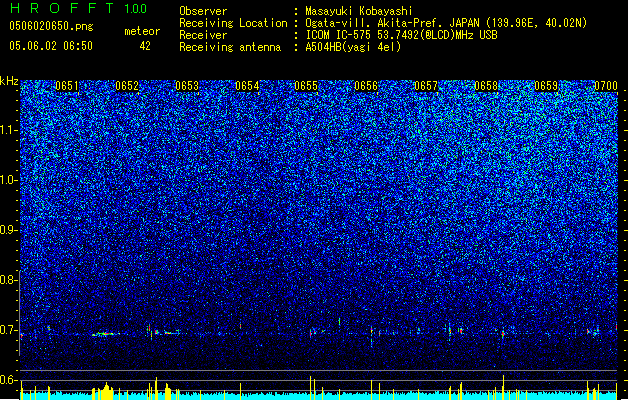This screenshot has height=400, width=629.
Task: Click receiver ICOM IC-575 53.7492 MHz text
Action: (402, 35)
